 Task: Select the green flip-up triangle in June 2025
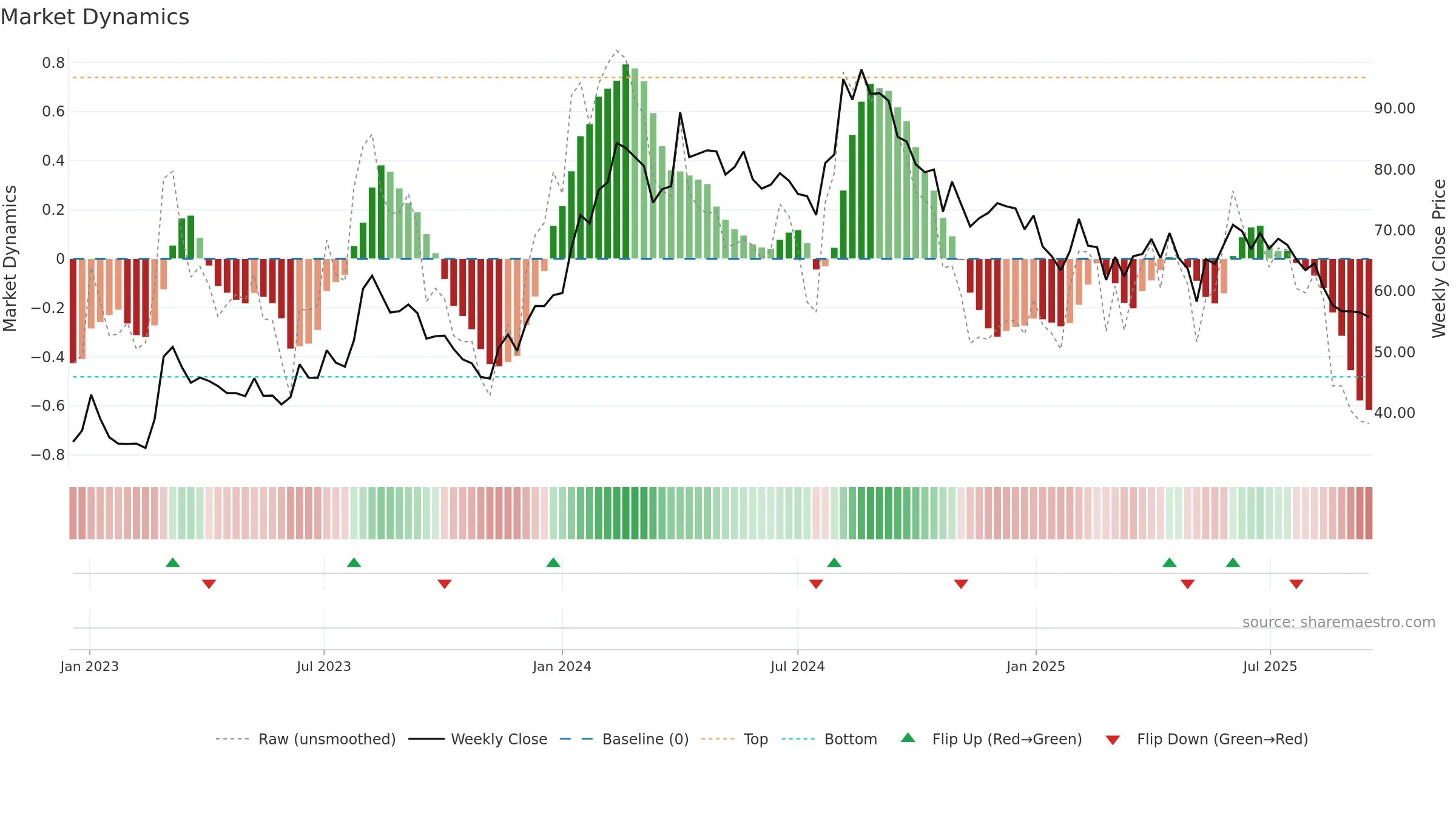1233,562
